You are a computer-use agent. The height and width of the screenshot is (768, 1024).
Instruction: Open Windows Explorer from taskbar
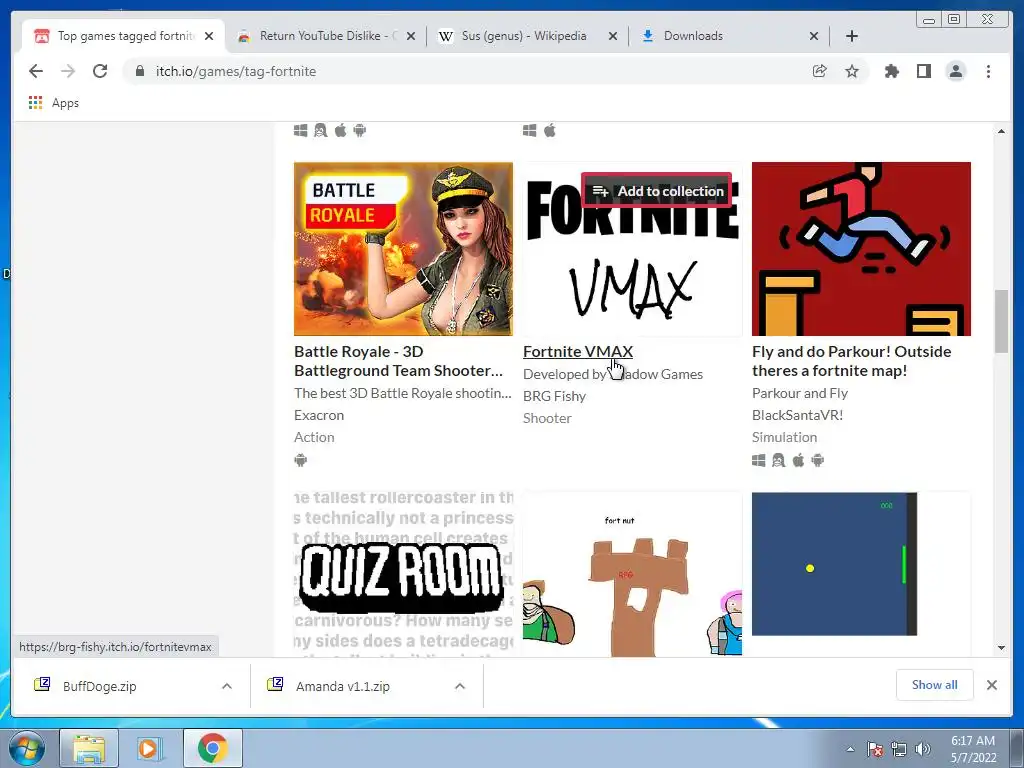(89, 749)
